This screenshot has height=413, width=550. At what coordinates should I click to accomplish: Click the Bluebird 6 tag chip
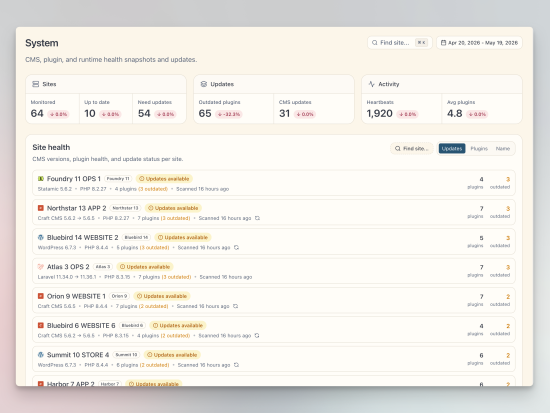pos(132,325)
